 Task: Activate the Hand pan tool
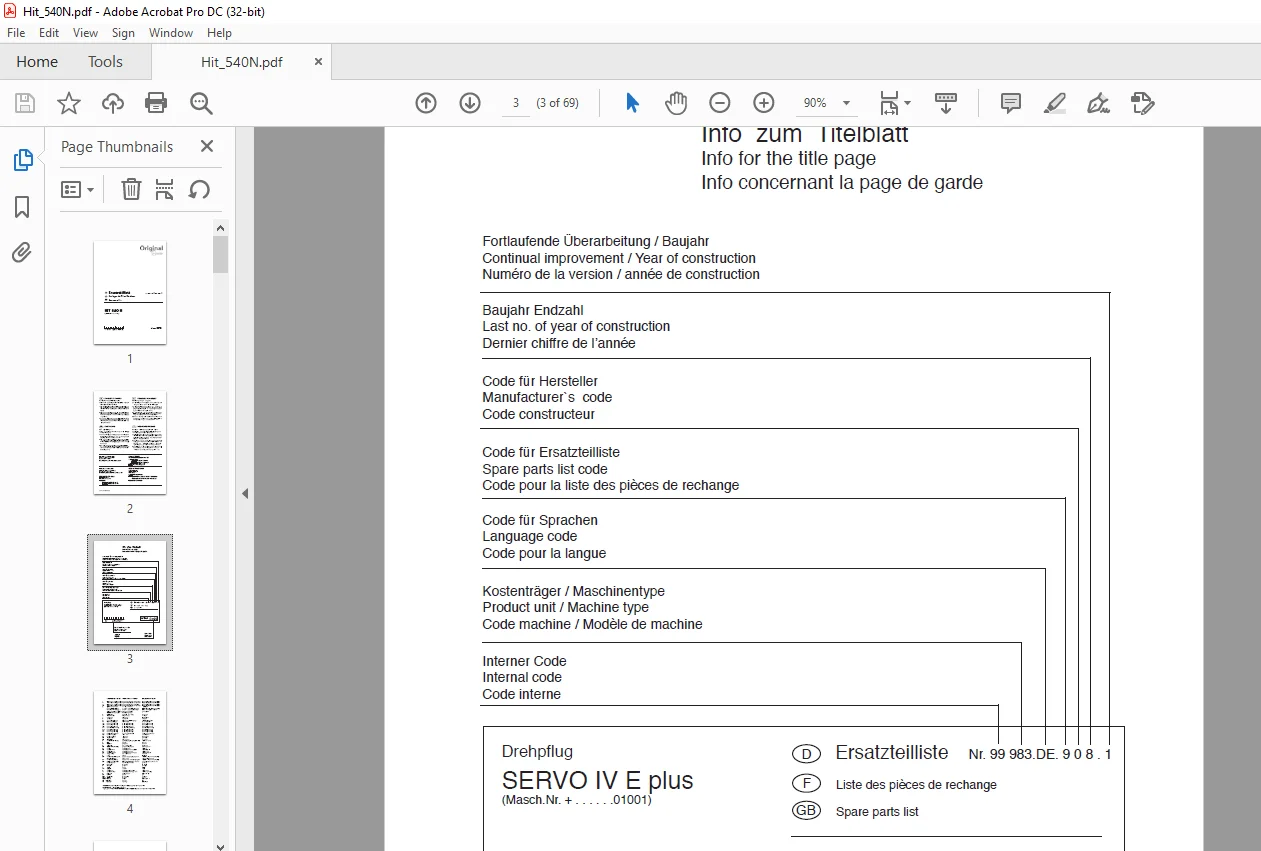click(677, 103)
